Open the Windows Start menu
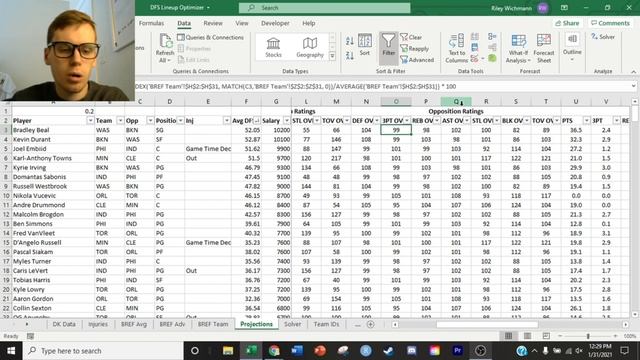640x360 pixels. (11, 351)
